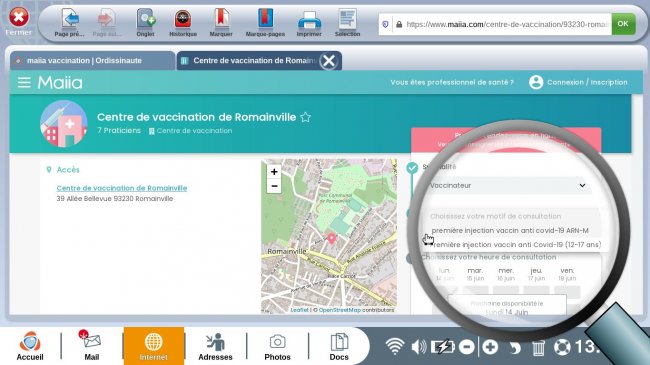The image size is (650, 365).
Task: Click the jeu. 17 juin column
Action: (536, 274)
